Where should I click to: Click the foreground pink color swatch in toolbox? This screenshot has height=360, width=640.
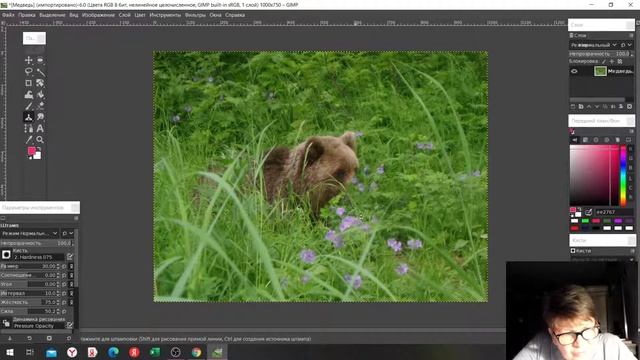(31, 151)
